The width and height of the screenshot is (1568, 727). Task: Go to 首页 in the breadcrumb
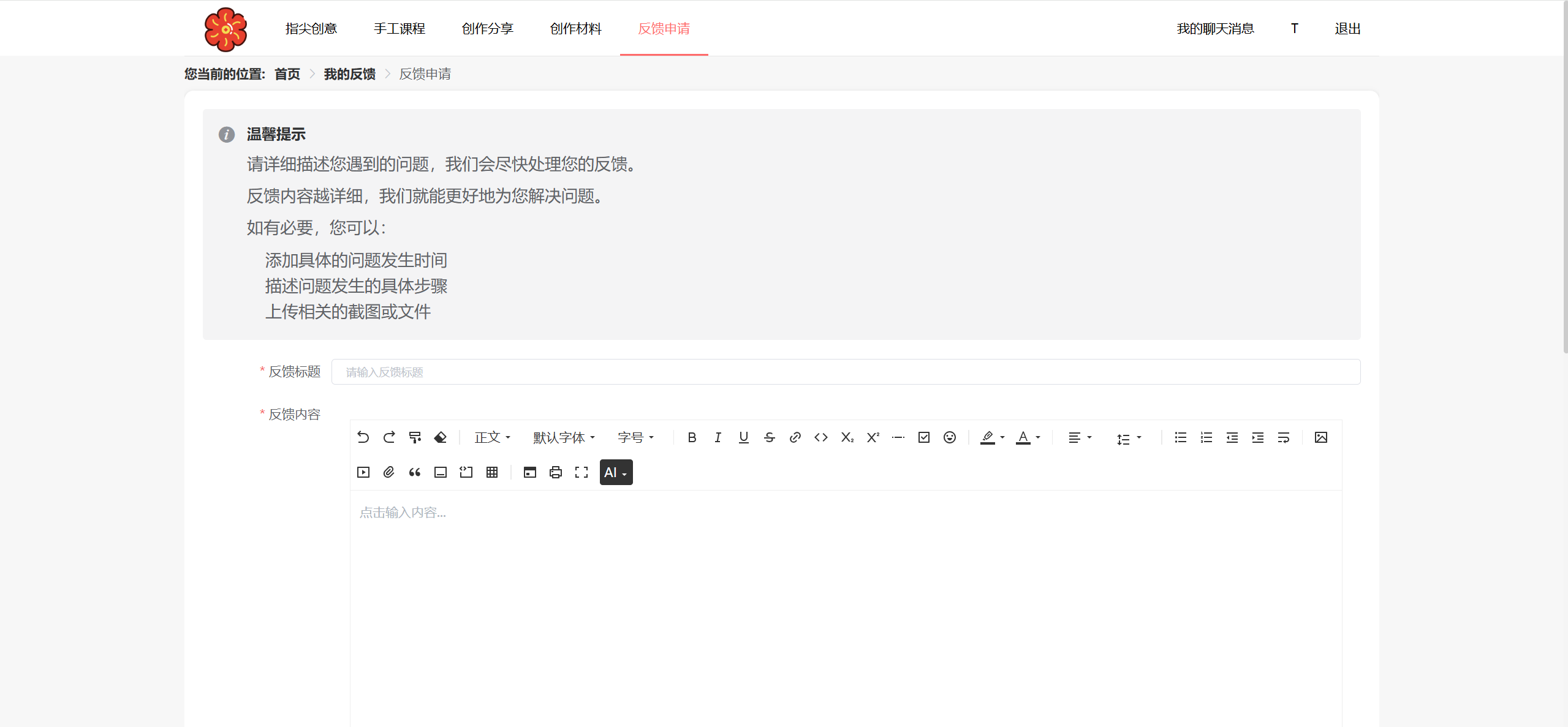coord(287,74)
